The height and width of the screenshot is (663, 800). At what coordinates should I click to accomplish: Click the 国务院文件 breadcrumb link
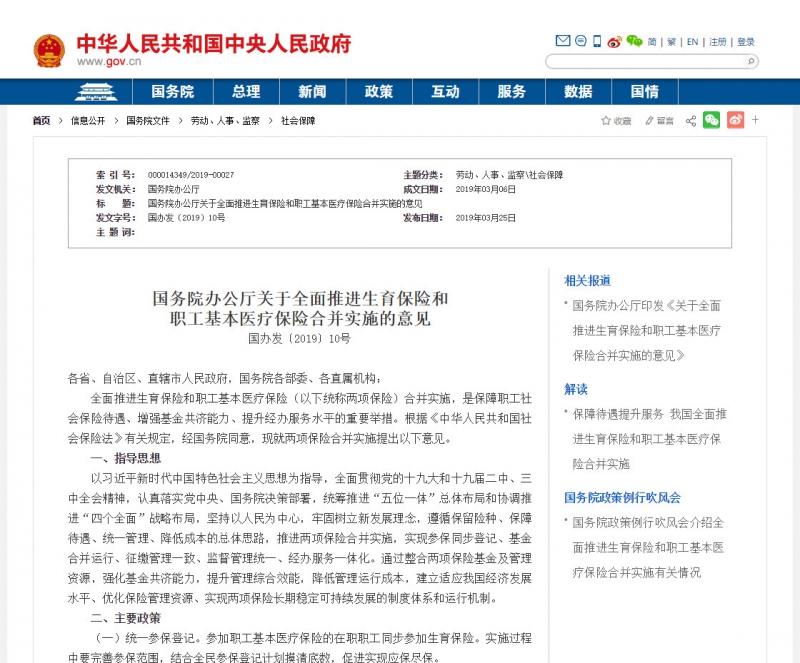(x=147, y=121)
